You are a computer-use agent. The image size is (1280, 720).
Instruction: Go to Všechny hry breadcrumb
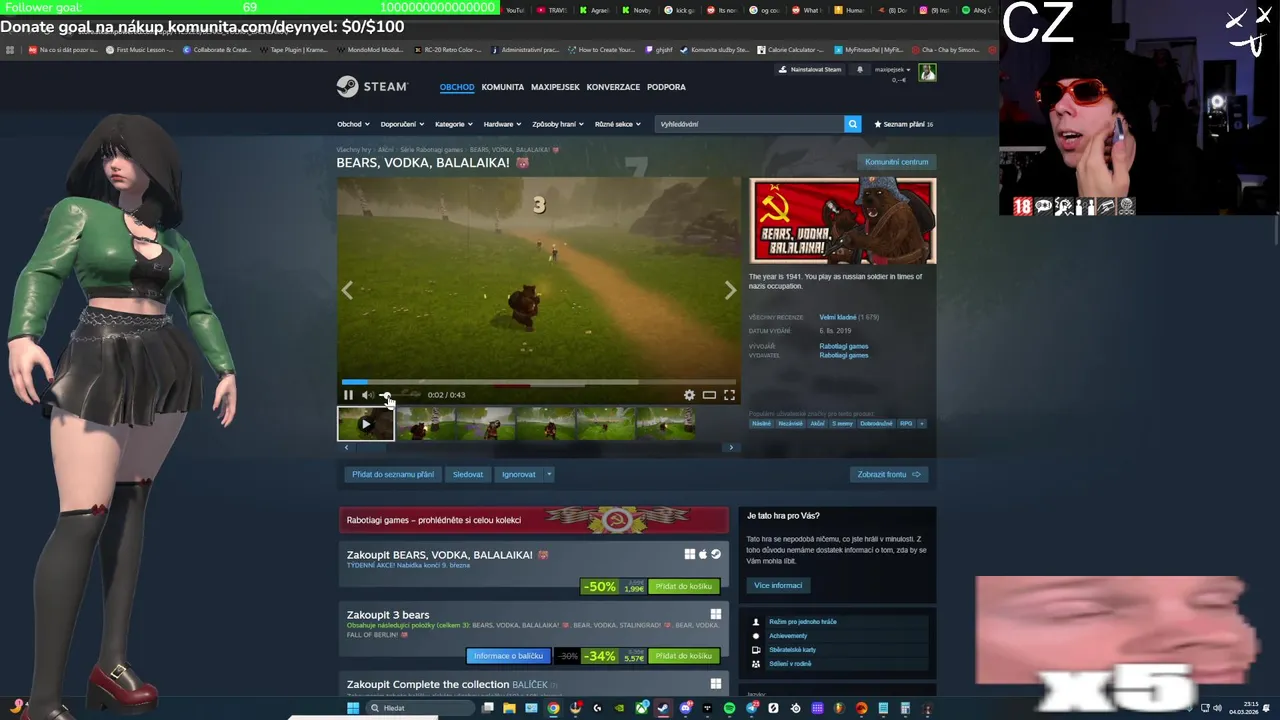tap(354, 150)
